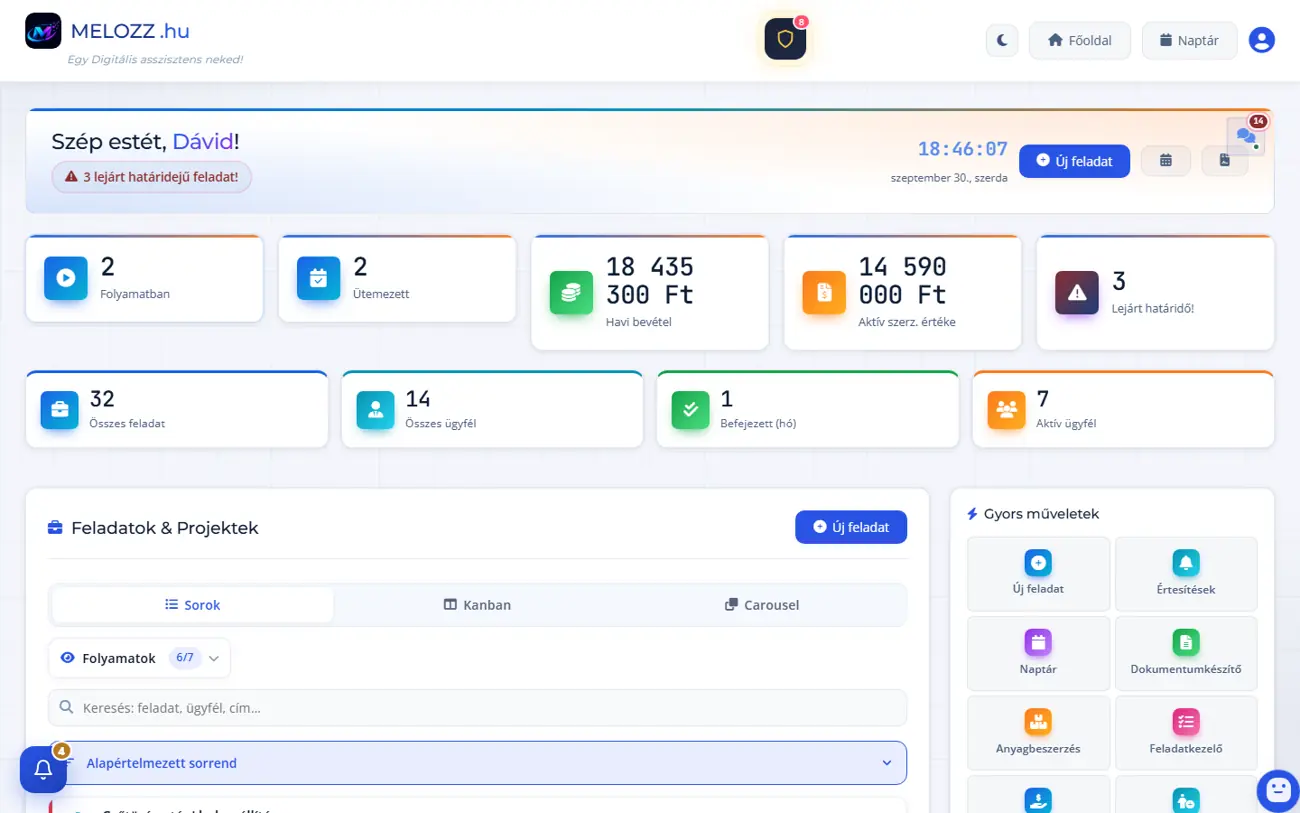
Task: Open Dokumentumkészítő quick action tile
Action: tap(1186, 653)
